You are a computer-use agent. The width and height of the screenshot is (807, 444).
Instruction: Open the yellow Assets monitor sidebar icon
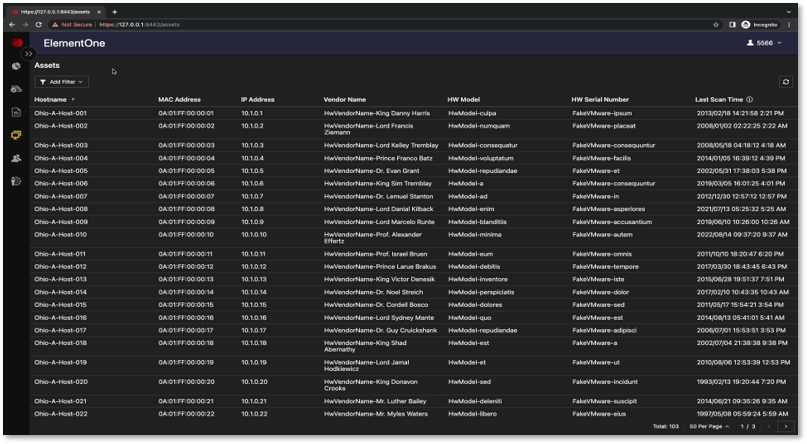pyautogui.click(x=16, y=135)
